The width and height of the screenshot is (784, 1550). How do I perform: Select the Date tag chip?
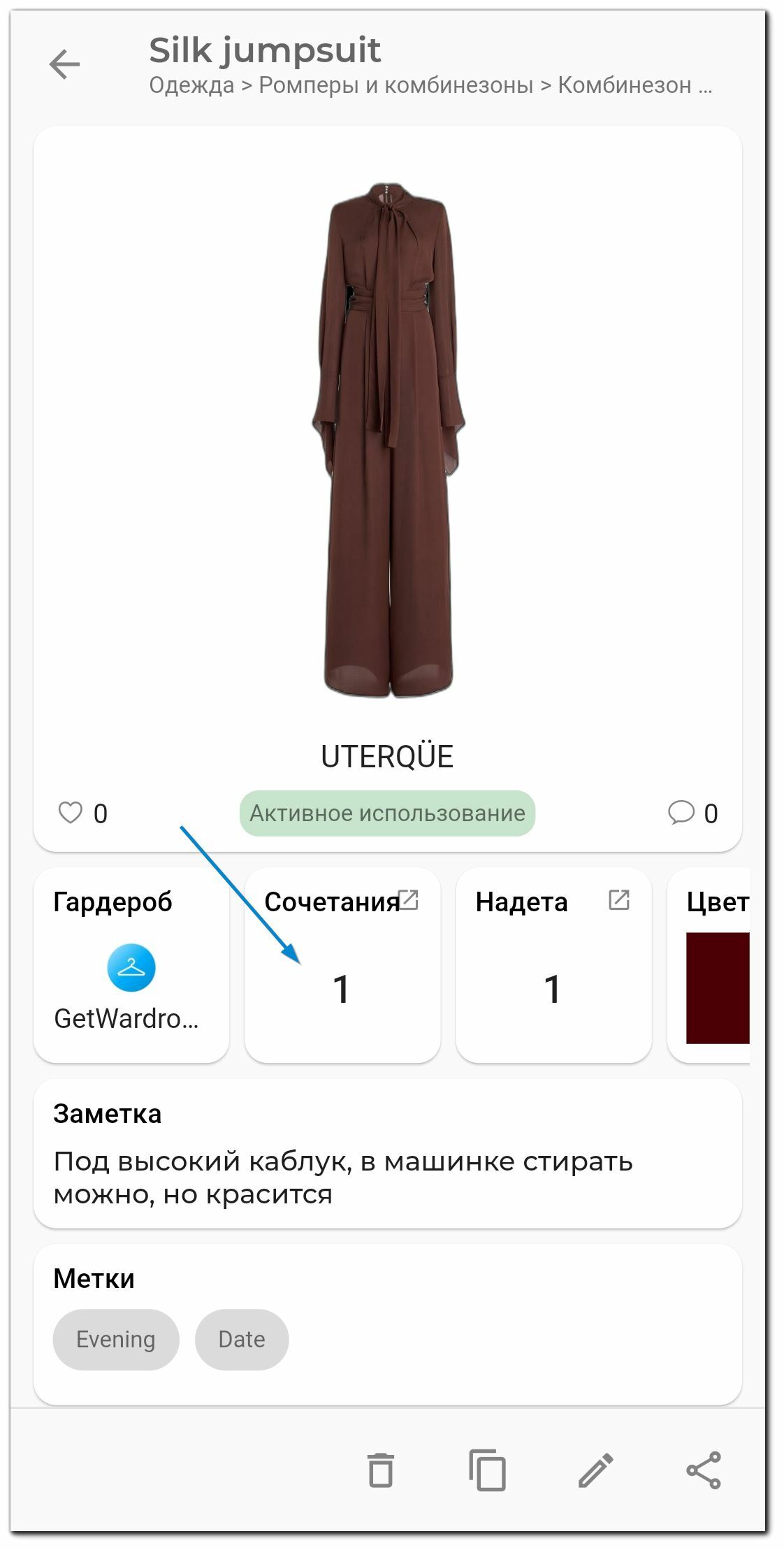242,1339
